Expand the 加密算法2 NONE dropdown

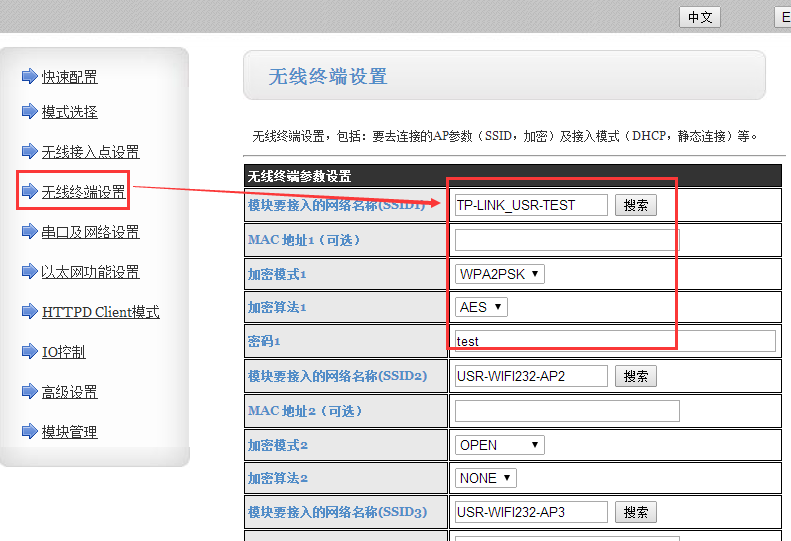485,478
